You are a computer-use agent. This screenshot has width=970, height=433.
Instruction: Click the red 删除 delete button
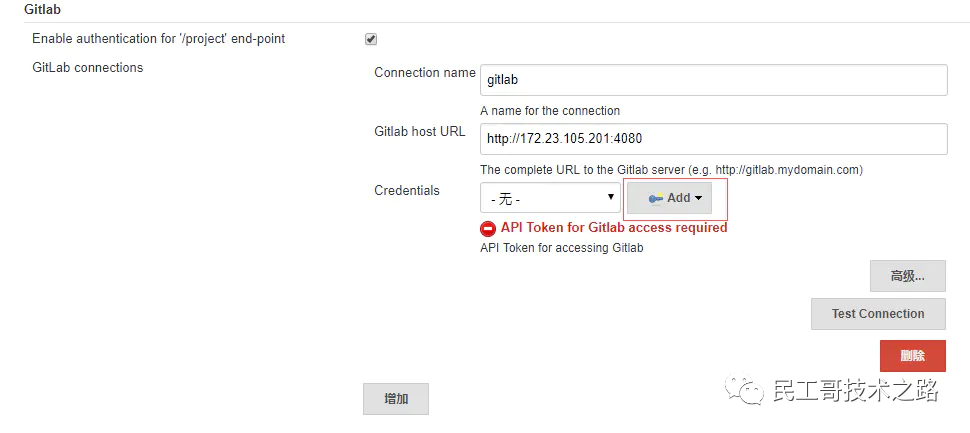point(912,356)
